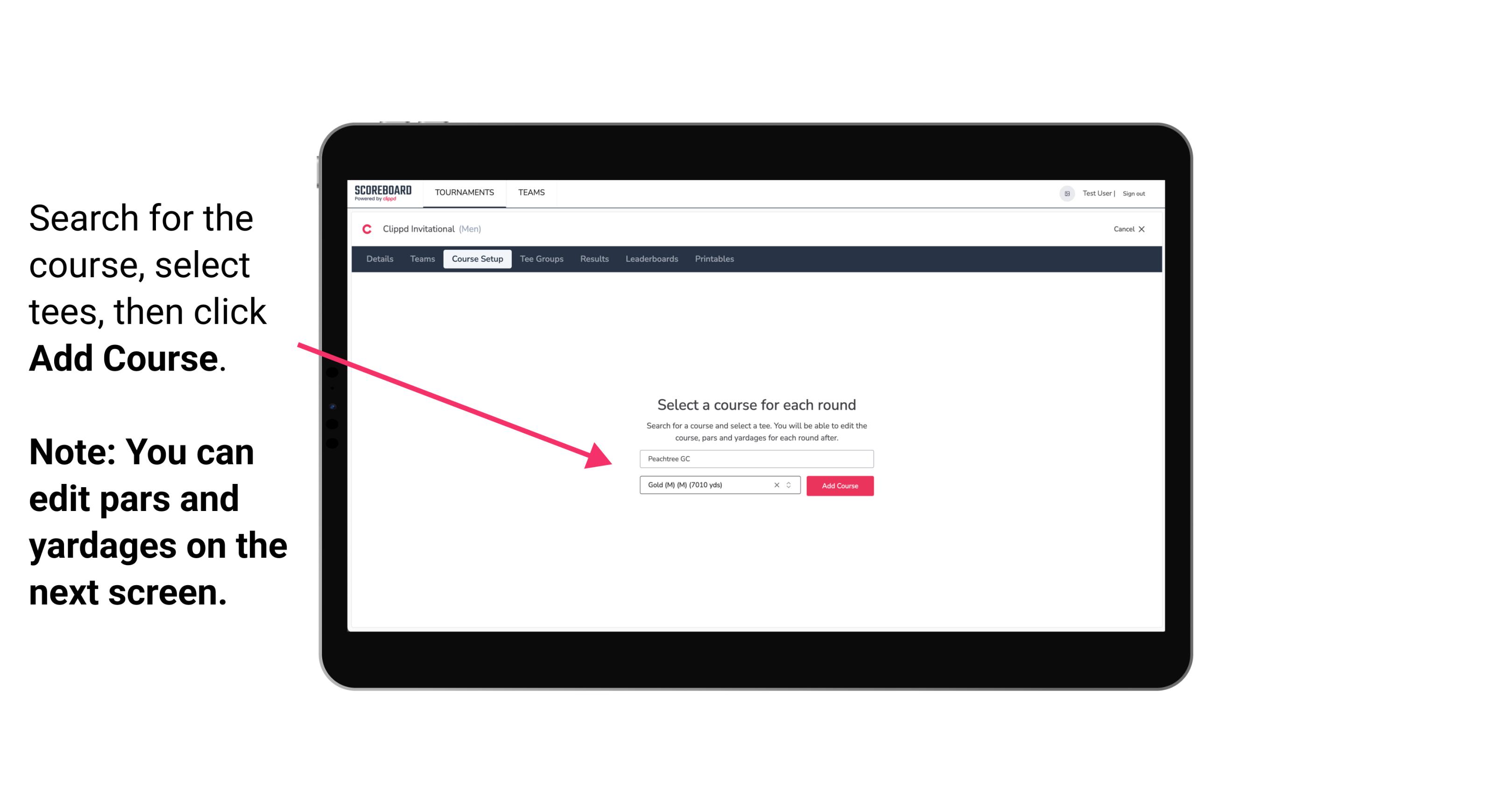Image resolution: width=1510 pixels, height=812 pixels.
Task: Click the Course Setup tab
Action: [477, 259]
